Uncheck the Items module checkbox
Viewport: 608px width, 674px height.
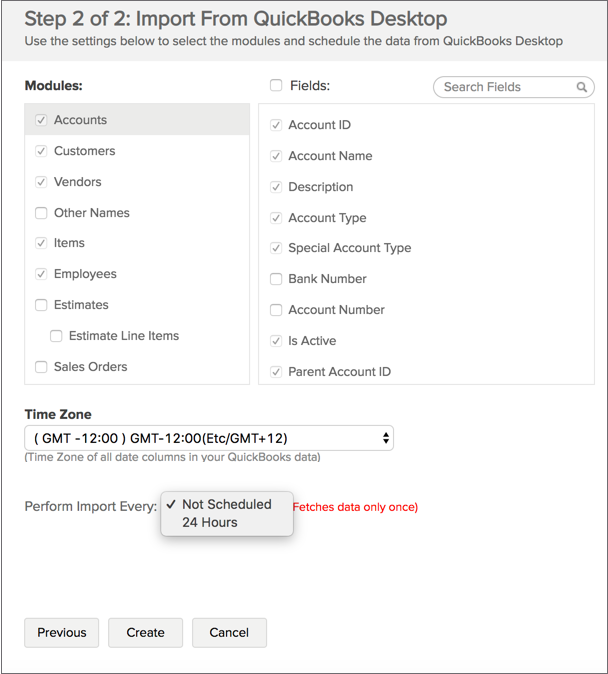[41, 243]
